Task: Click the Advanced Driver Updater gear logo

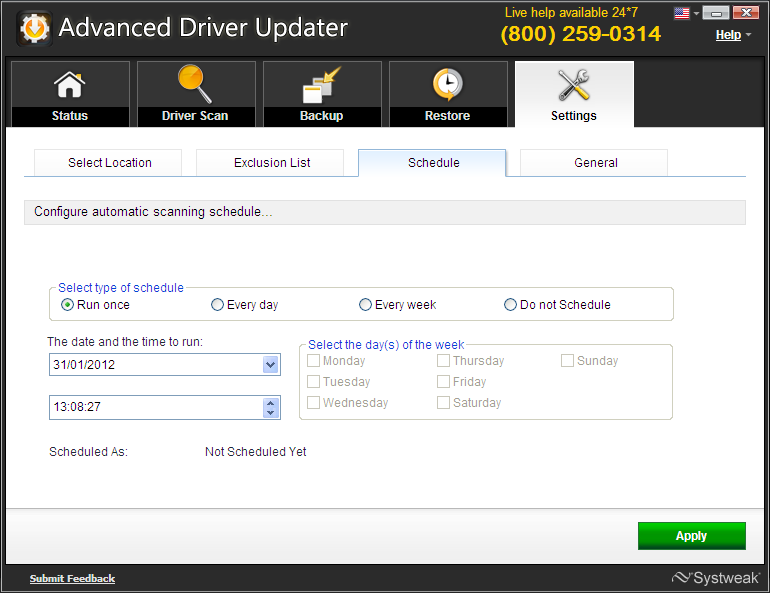Action: coord(34,28)
